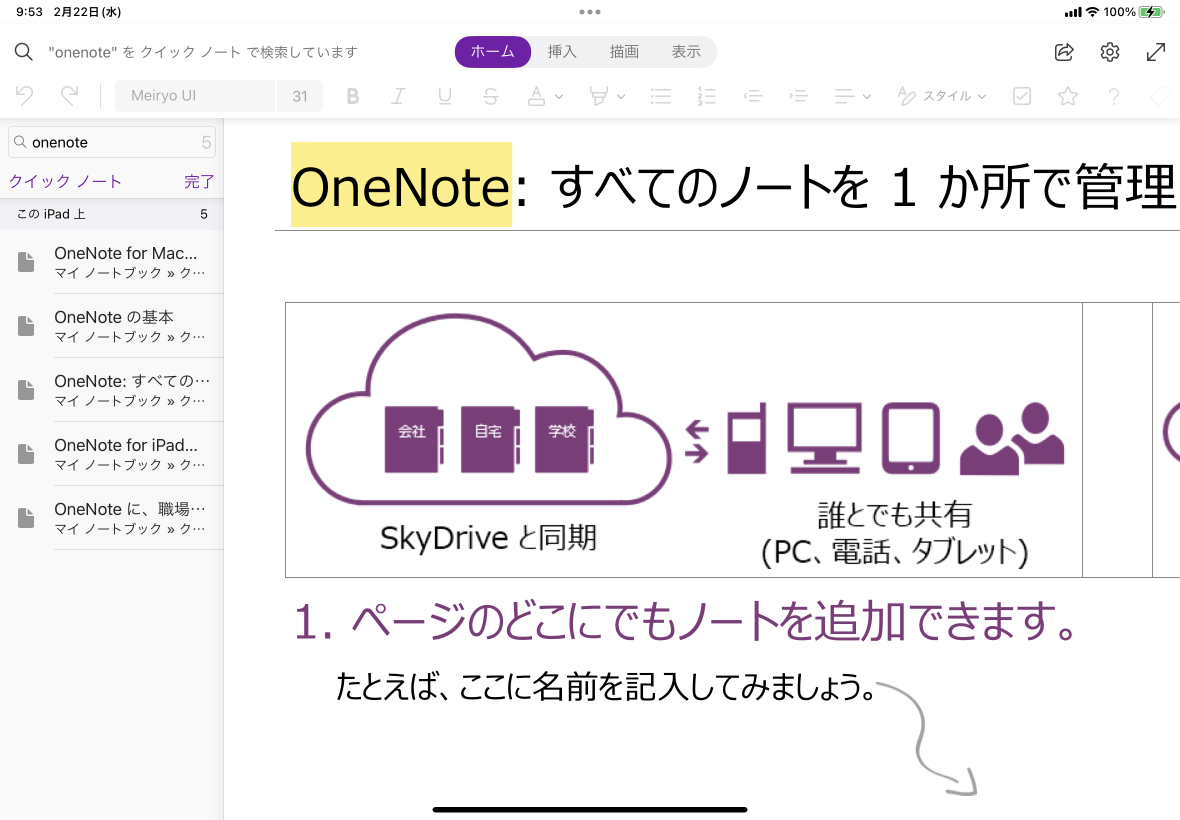The height and width of the screenshot is (820, 1180).
Task: Enter full screen with the expand arrows icon
Action: pos(1155,52)
